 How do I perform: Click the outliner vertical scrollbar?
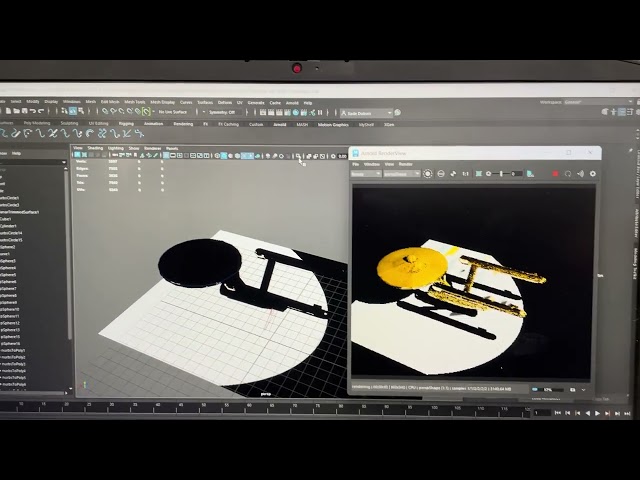[x=68, y=253]
